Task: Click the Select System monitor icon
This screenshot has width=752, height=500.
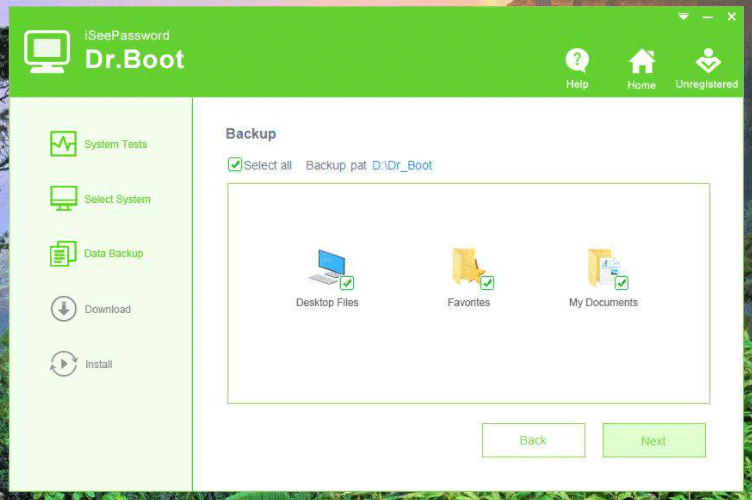Action: 63,199
